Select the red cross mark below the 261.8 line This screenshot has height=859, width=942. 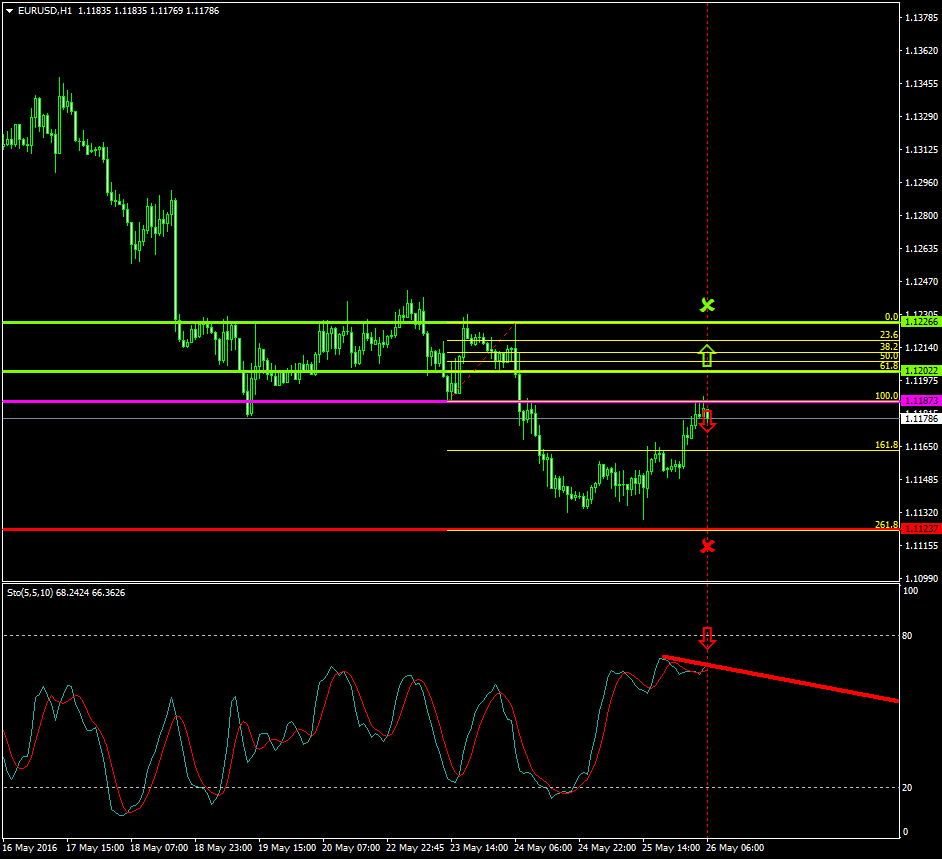tap(708, 546)
